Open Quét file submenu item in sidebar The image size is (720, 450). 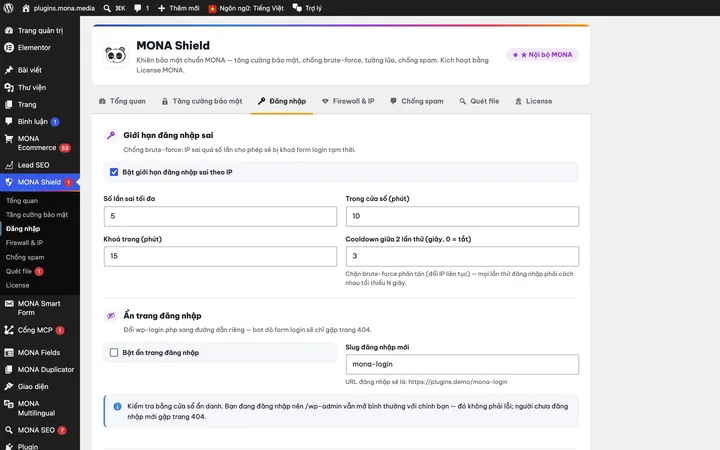(x=19, y=271)
